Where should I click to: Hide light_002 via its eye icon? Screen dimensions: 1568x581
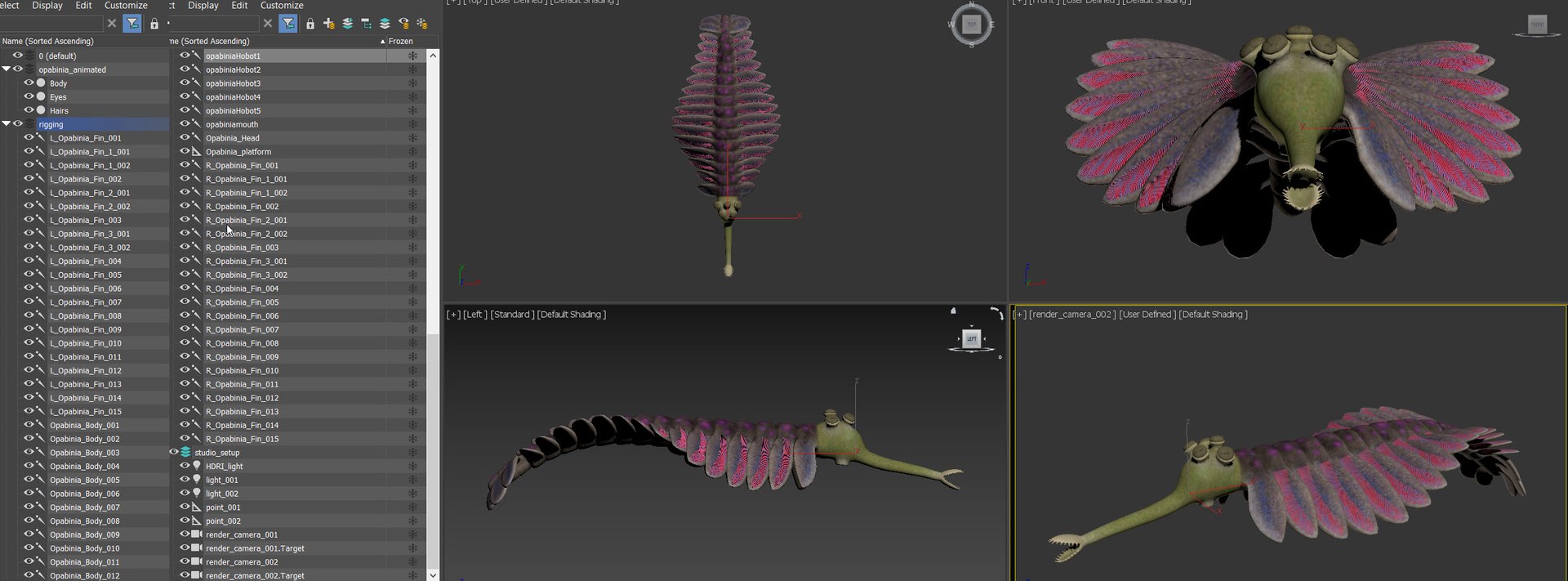[185, 493]
